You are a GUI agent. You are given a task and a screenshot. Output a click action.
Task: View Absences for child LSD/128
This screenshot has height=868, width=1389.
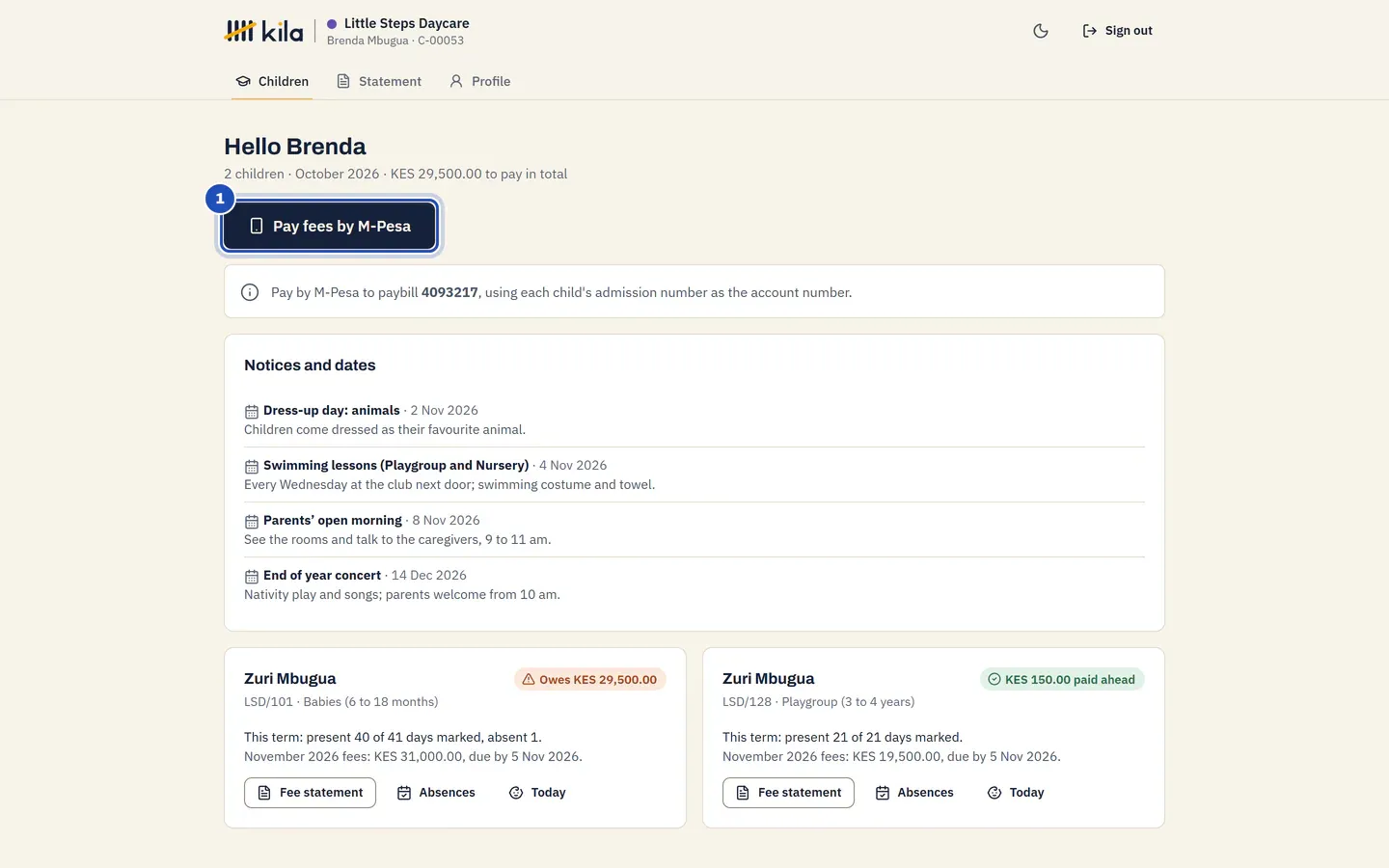click(914, 793)
